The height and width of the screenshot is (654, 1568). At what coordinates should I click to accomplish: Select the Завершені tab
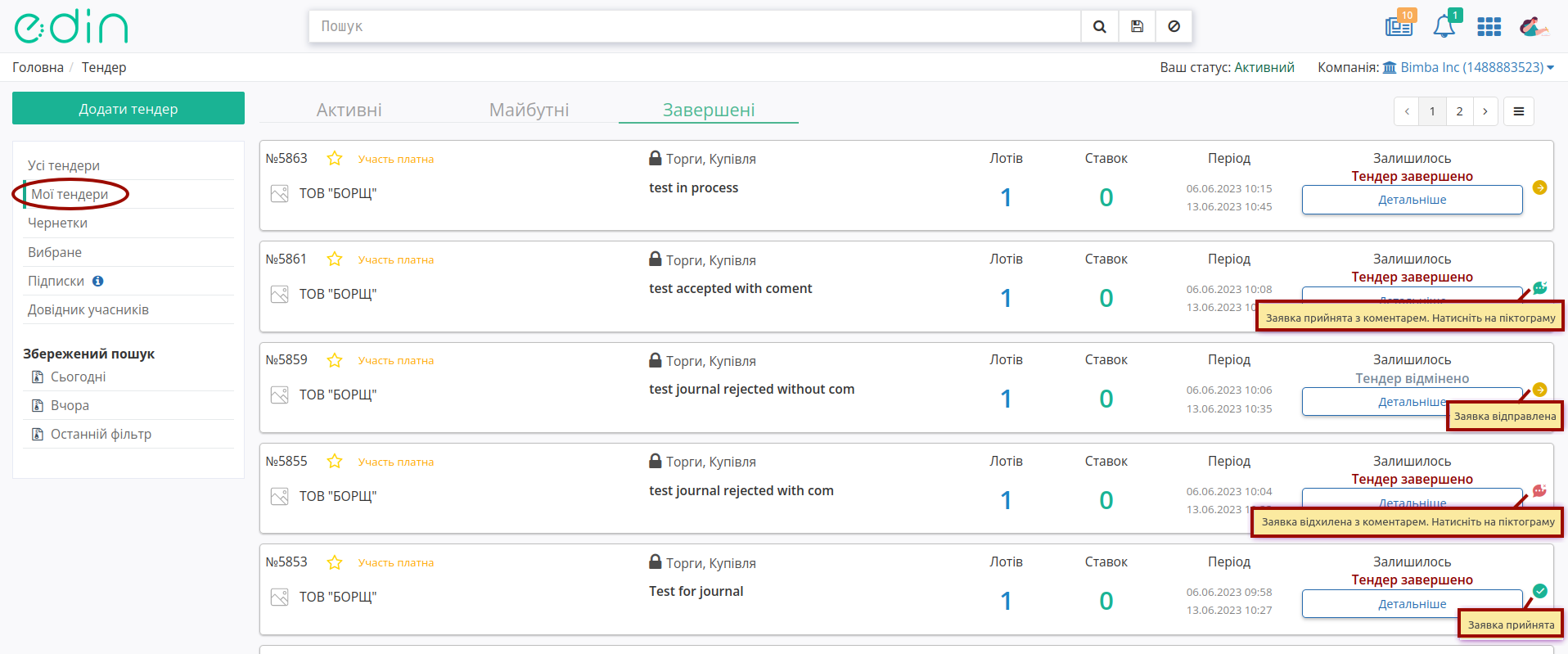point(709,110)
